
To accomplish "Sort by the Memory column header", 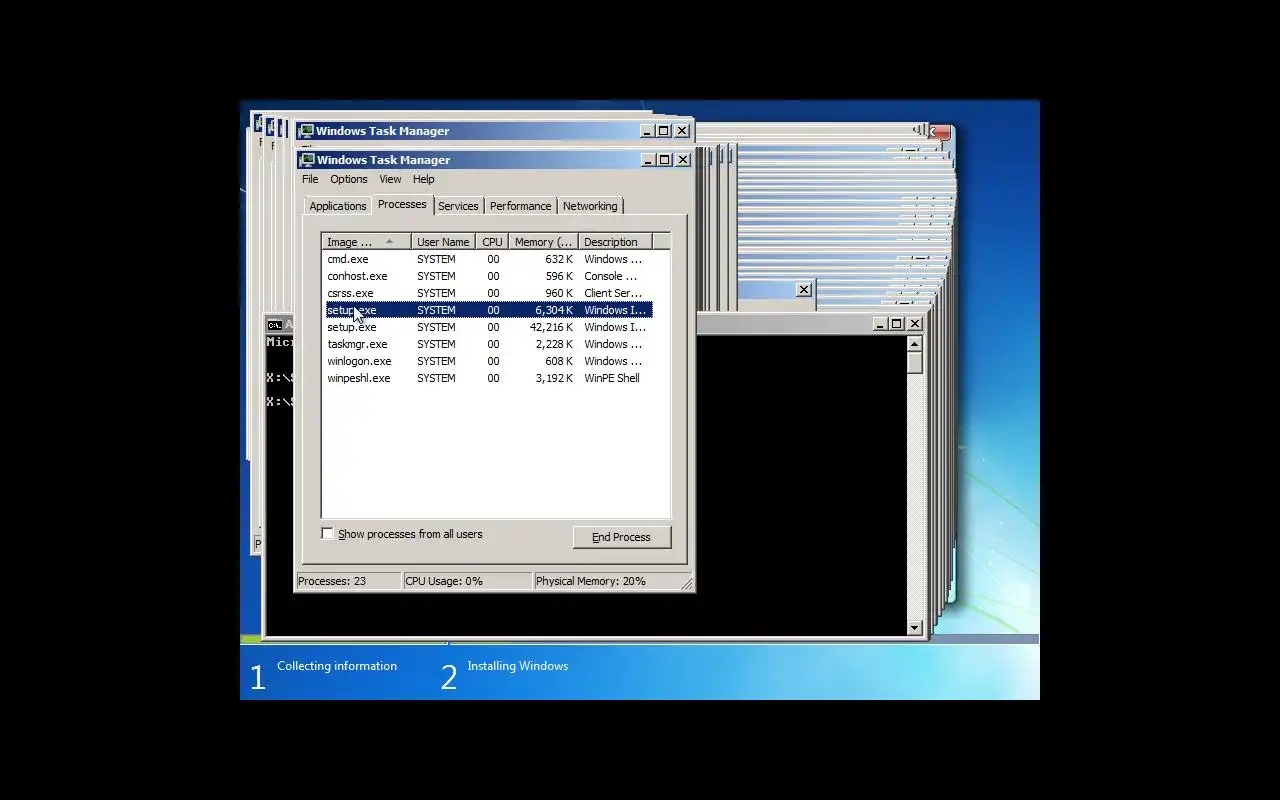I will (x=543, y=242).
